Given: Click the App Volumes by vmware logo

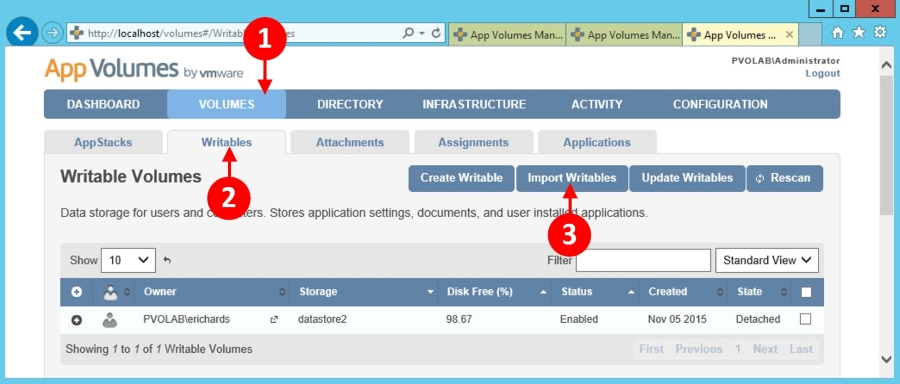Looking at the screenshot, I should pos(144,69).
